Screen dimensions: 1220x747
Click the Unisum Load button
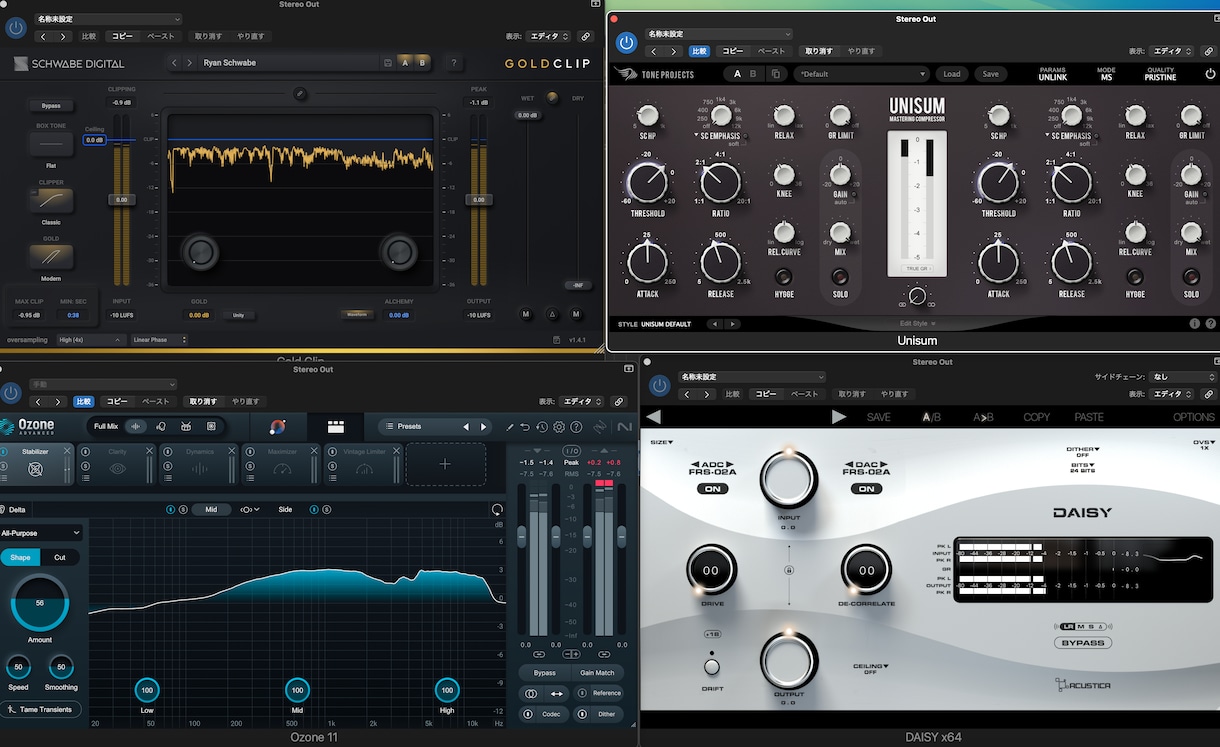pyautogui.click(x=952, y=74)
